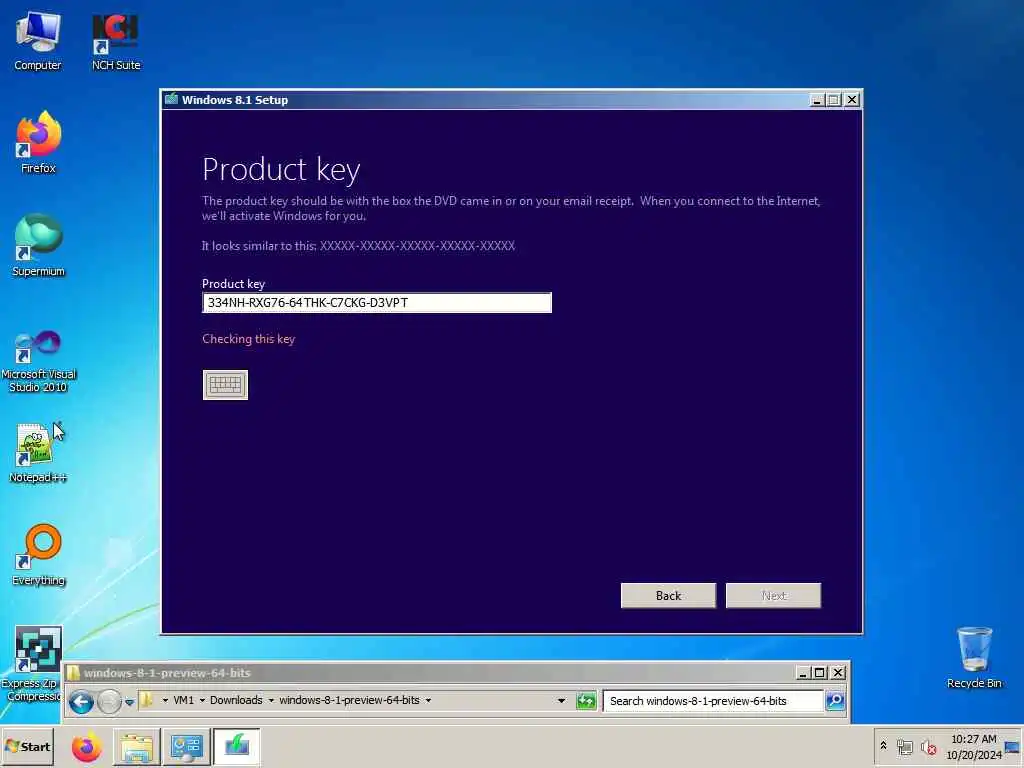
Task: Select windows-8-1-preview-64-bits path segment
Action: click(349, 700)
